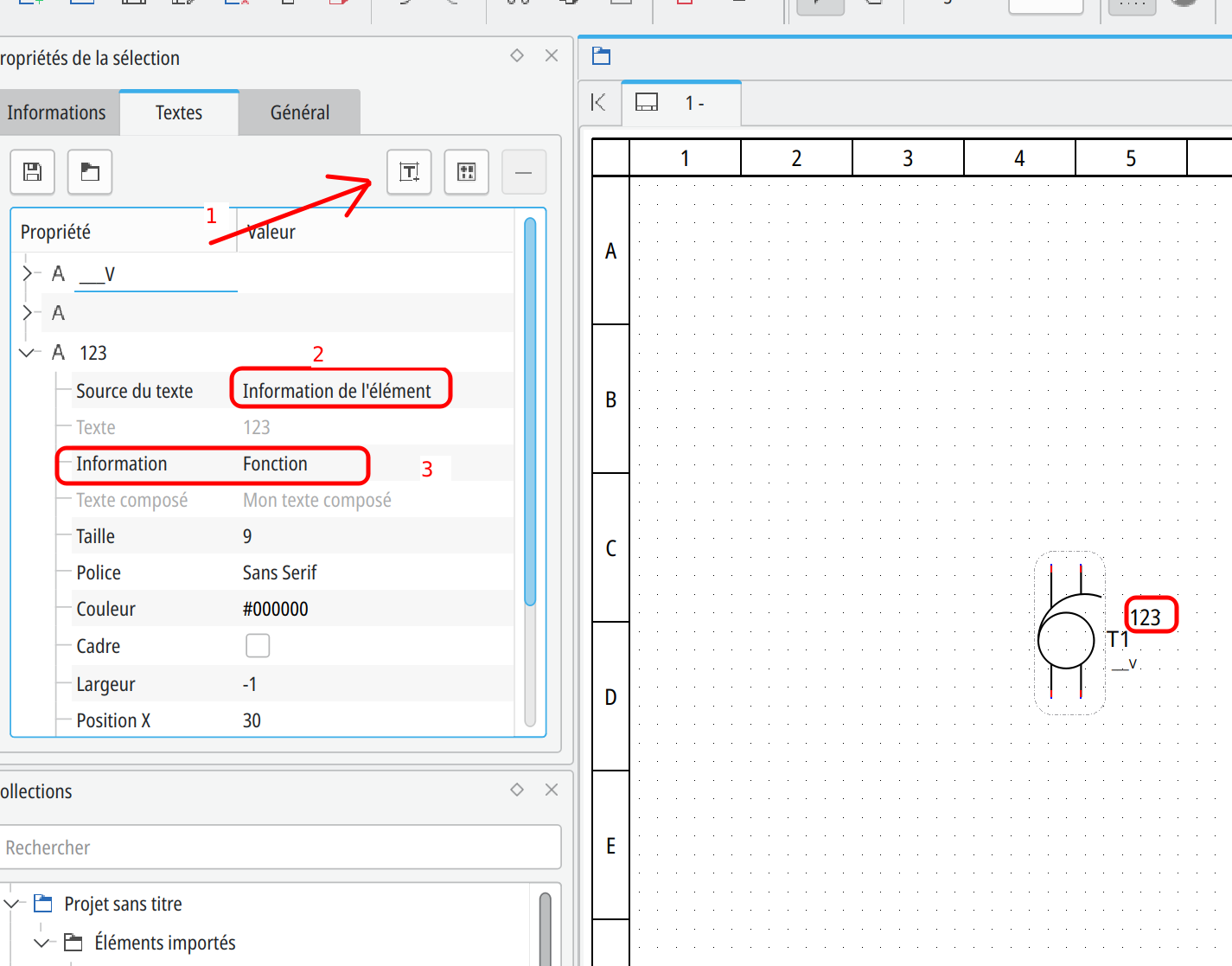The height and width of the screenshot is (966, 1232).
Task: Select Projet sans titre in Collections
Action: point(123,904)
